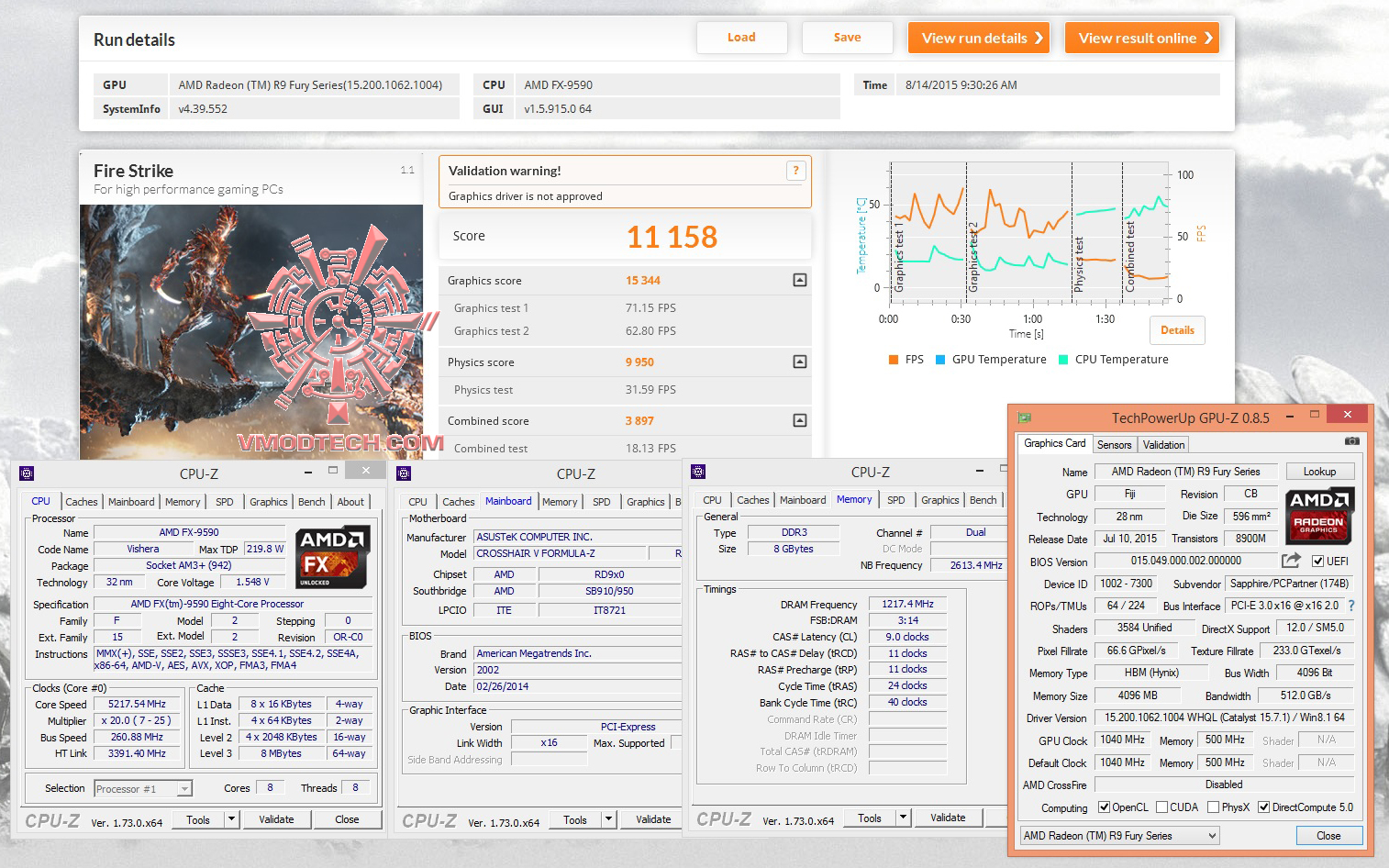Click the CPU-Z application icon in titlebar
The width and height of the screenshot is (1389, 868).
point(28,473)
